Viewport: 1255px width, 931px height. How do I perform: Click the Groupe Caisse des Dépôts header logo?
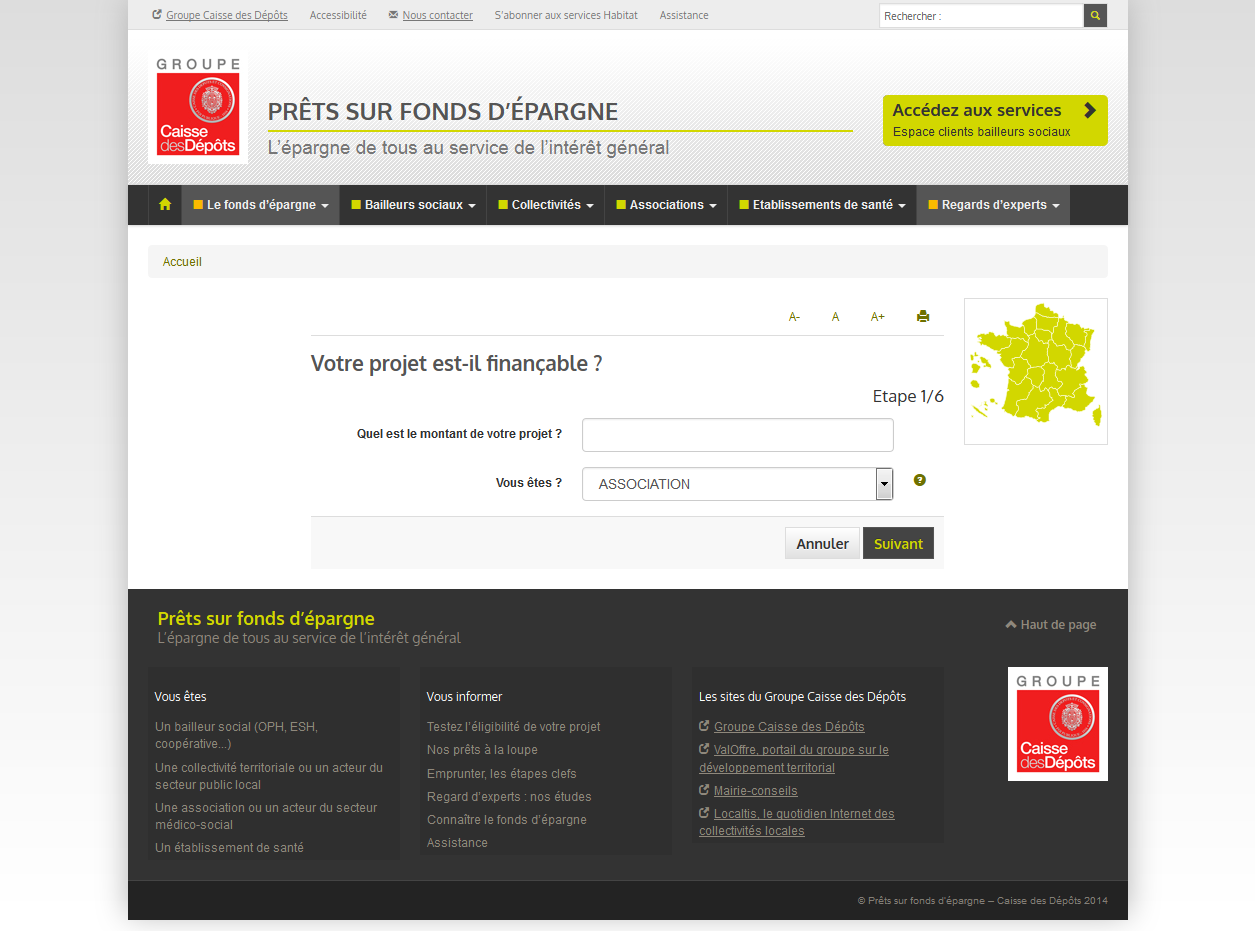198,109
